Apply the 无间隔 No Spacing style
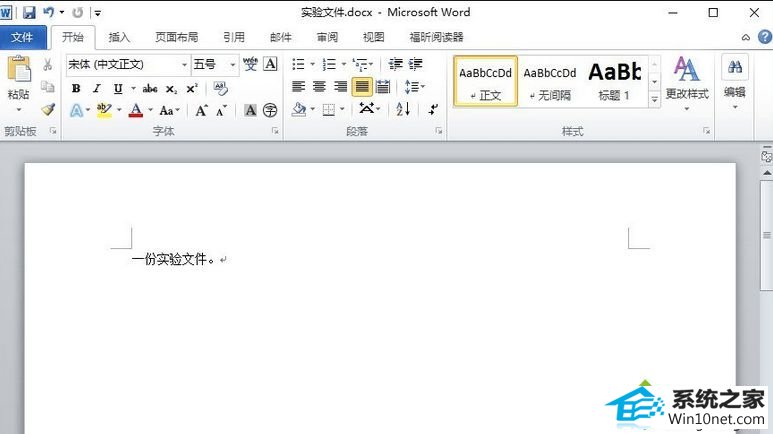This screenshot has width=773, height=434. pos(550,81)
